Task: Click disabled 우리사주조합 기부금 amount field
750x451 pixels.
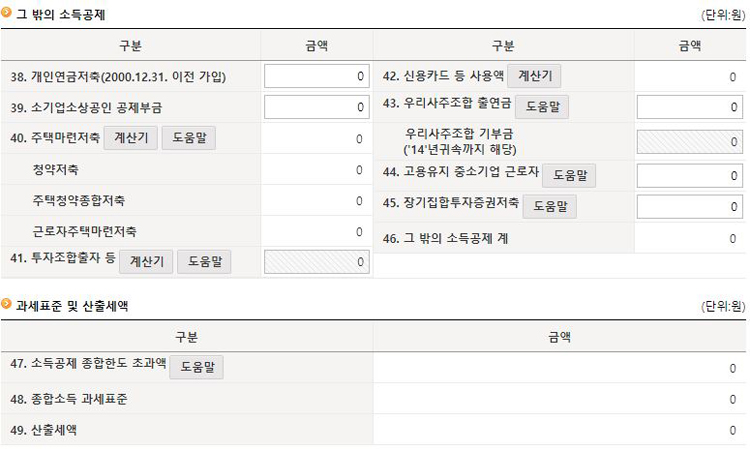Action: [690, 141]
